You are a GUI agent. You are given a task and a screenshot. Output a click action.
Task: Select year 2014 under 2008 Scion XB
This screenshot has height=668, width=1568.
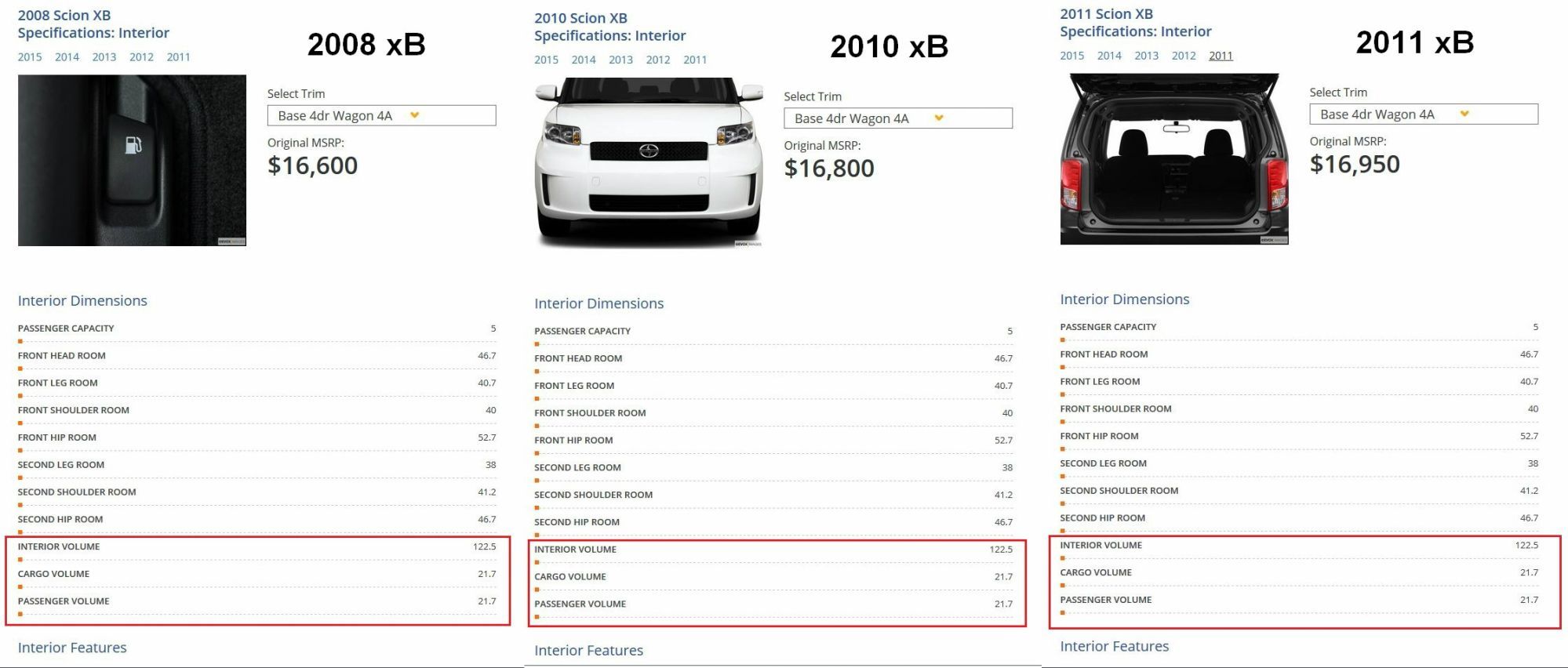pos(67,57)
